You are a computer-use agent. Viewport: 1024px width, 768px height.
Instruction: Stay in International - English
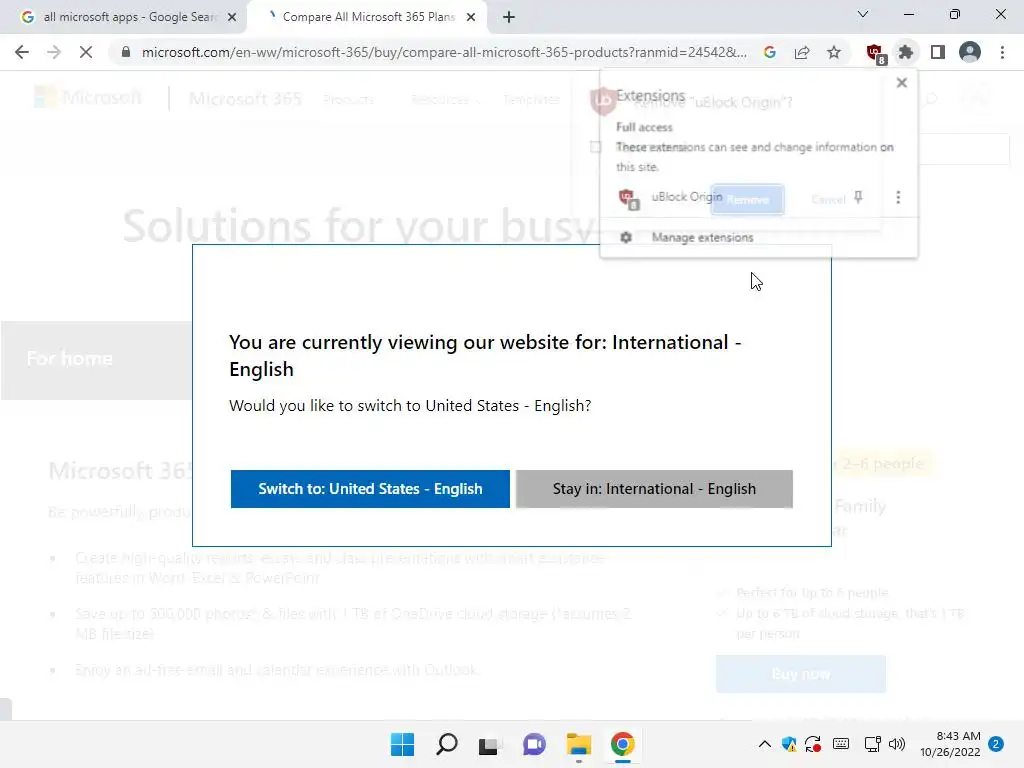[654, 488]
